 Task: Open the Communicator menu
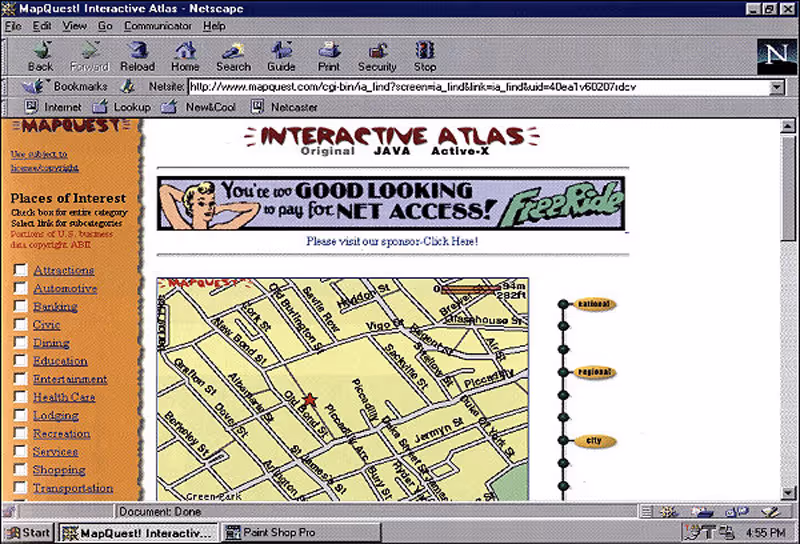tap(158, 26)
